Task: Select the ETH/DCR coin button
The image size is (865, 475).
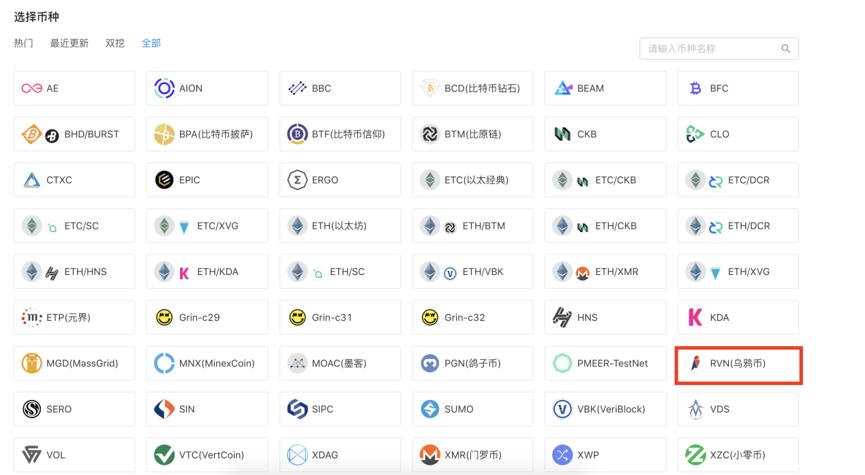Action: coord(738,226)
